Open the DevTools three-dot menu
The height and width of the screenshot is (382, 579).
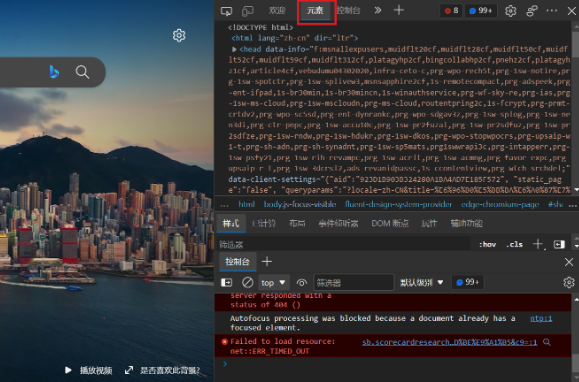point(552,11)
